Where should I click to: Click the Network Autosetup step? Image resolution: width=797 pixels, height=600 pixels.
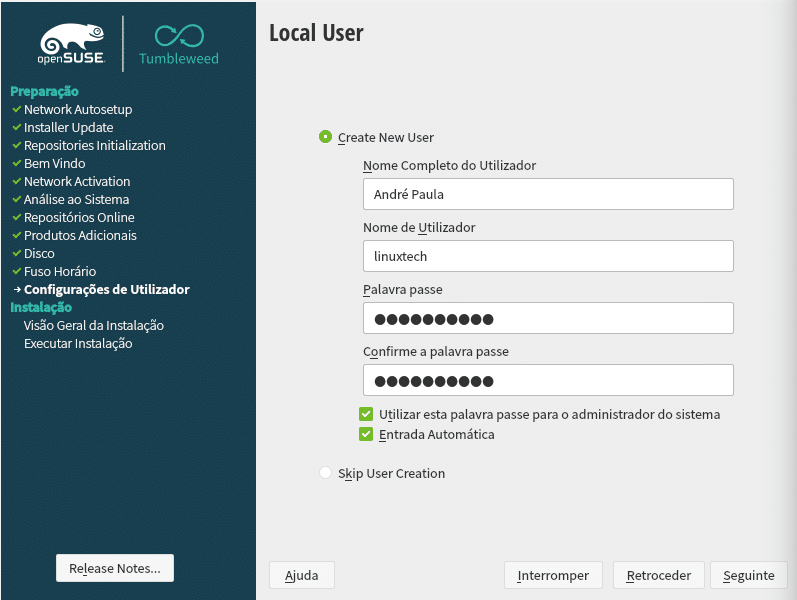[x=78, y=109]
